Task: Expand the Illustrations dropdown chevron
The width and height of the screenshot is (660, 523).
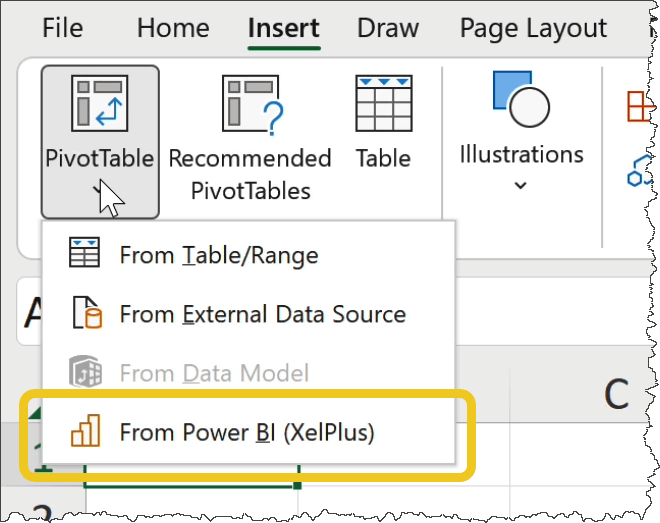Action: pyautogui.click(x=521, y=185)
